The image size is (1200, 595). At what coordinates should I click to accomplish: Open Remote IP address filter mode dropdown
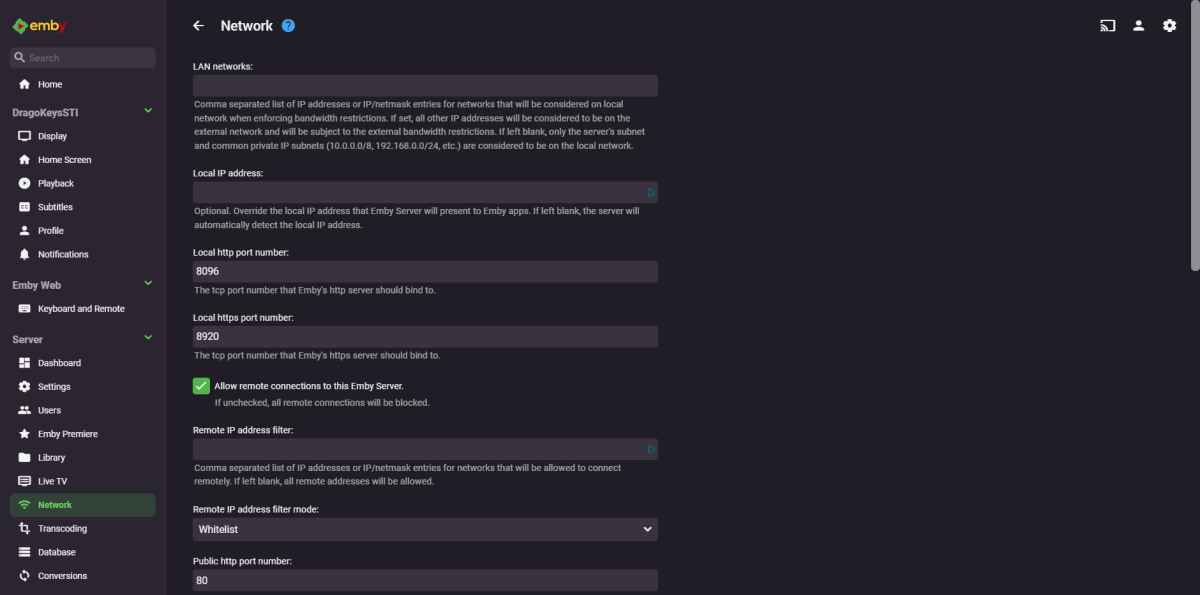425,529
